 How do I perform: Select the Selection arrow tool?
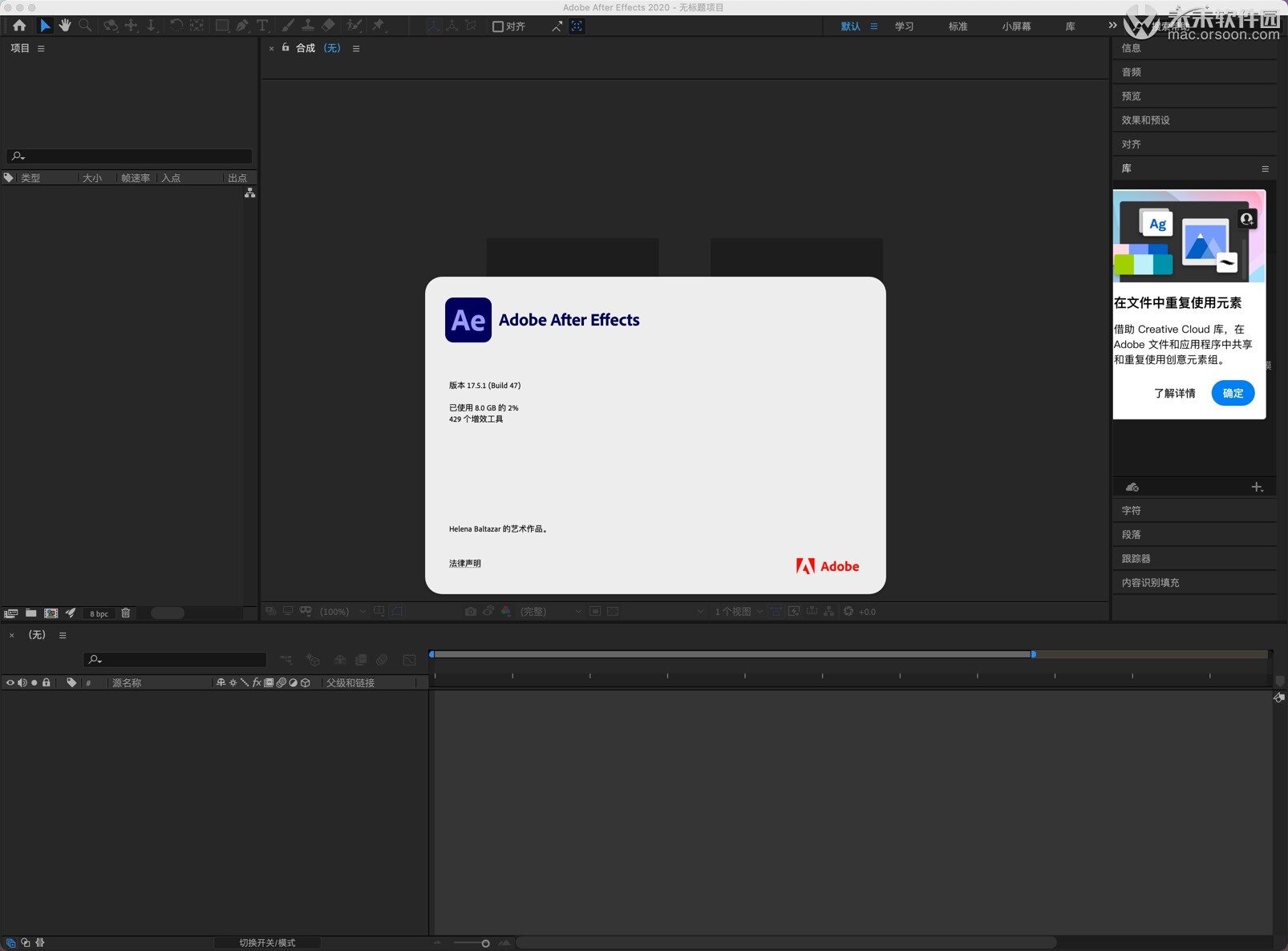(45, 26)
